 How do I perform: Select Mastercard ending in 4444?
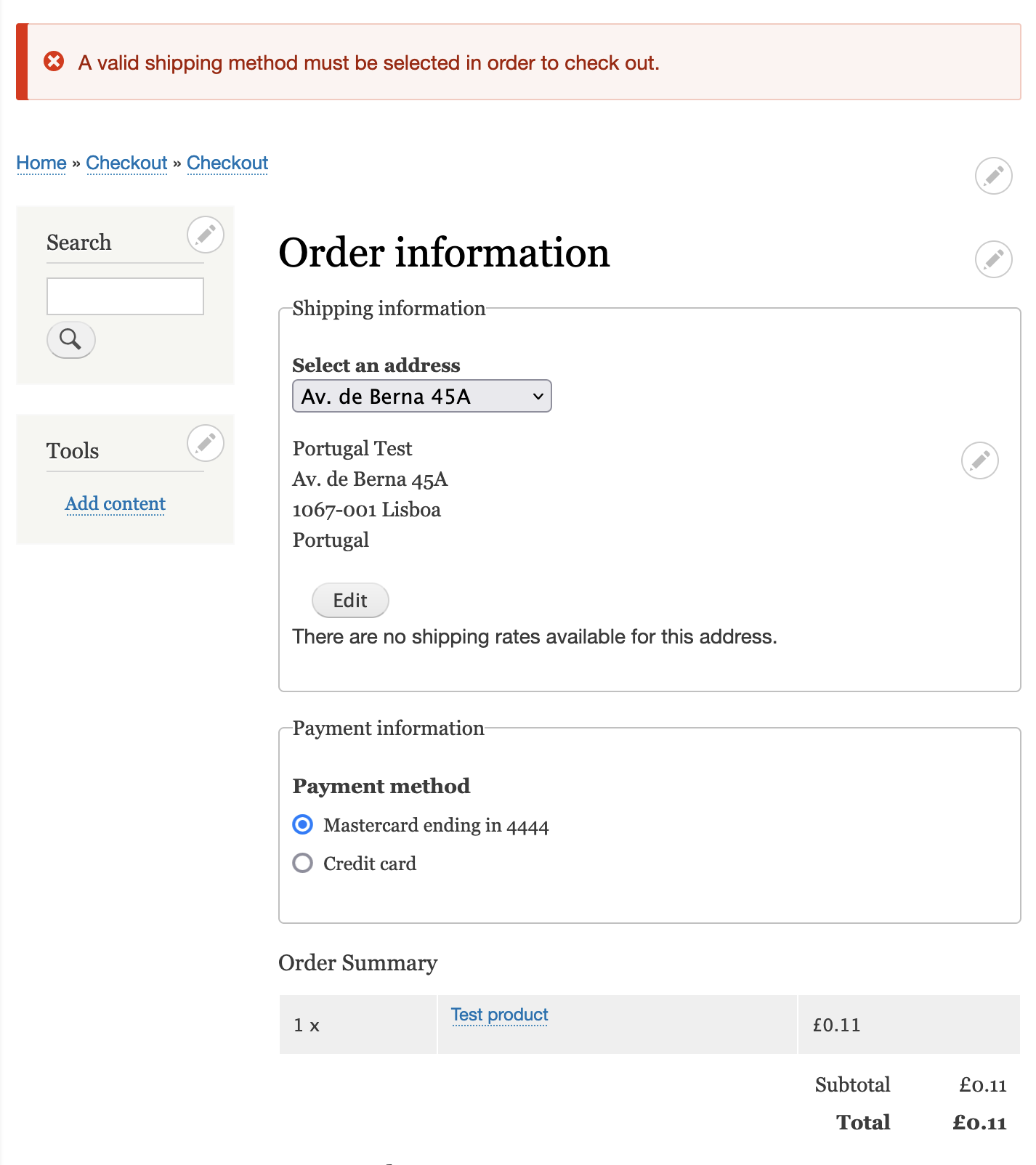coord(302,825)
